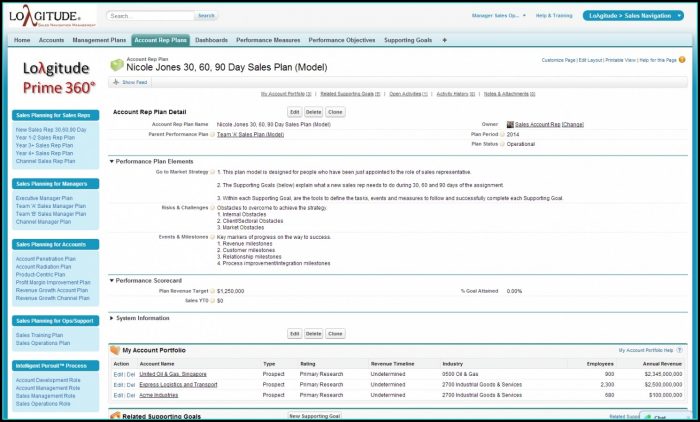The image size is (700, 422).
Task: Open the Performance Objectives tab
Action: [342, 40]
